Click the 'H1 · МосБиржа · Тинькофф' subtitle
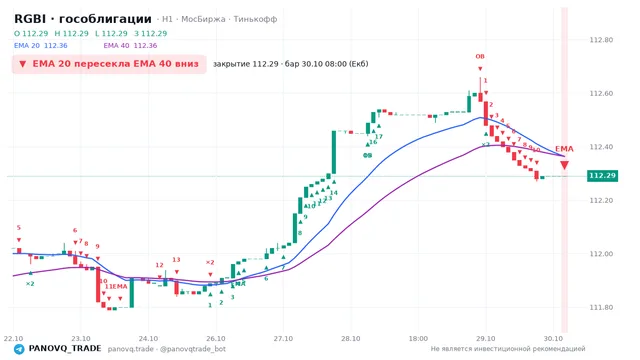Viewport: 640px width, 360px height. click(220, 19)
